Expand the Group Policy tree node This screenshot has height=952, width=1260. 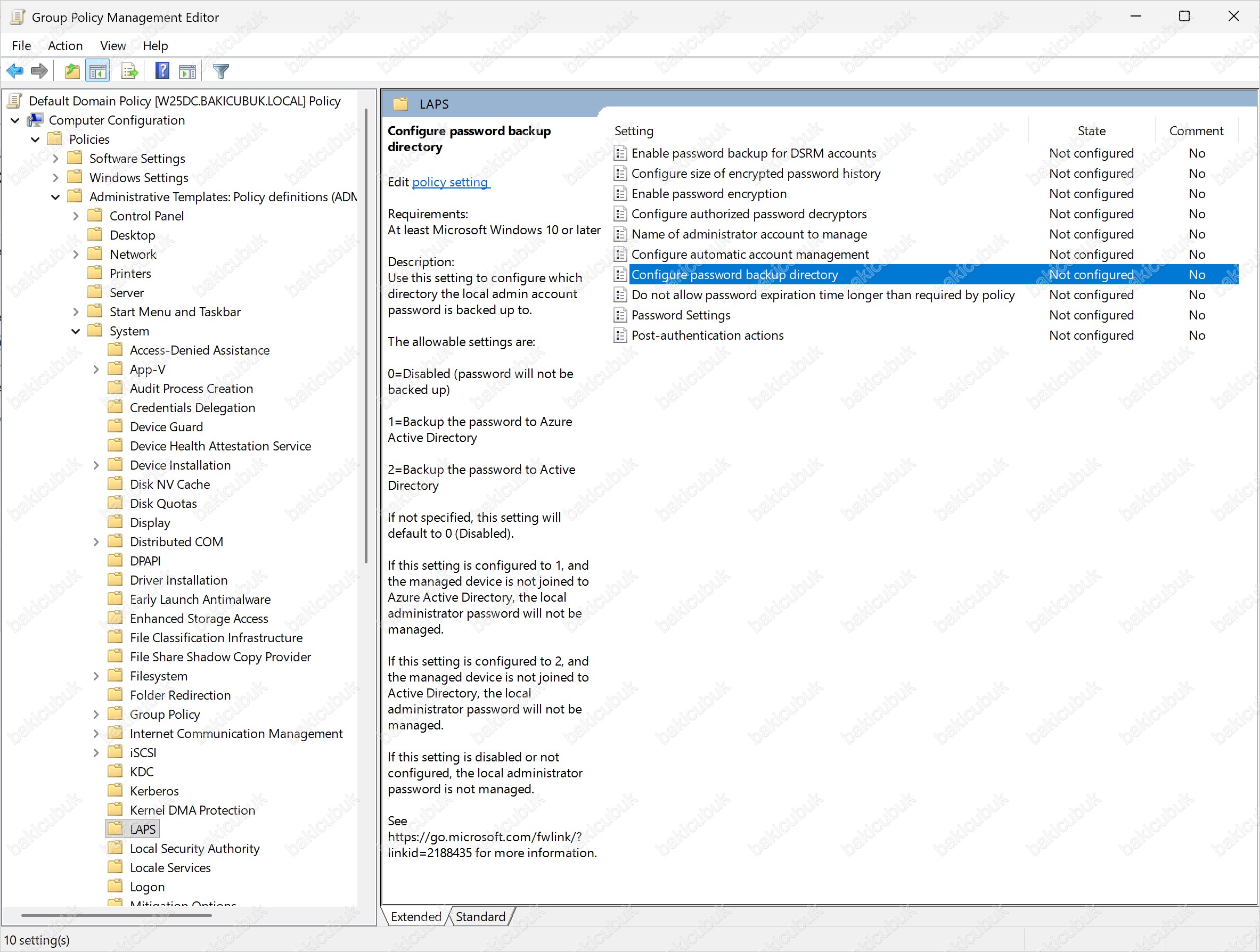click(96, 715)
